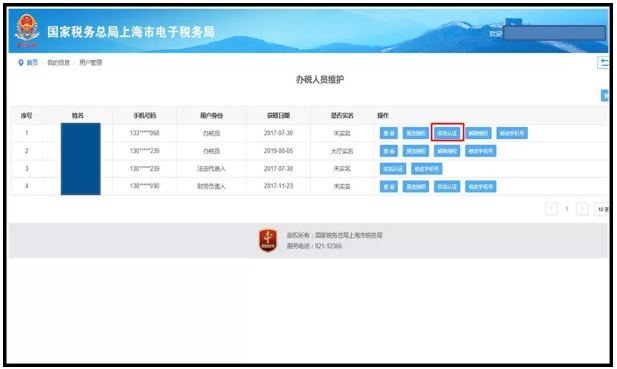Click the national emblem logo in header

tap(27, 31)
